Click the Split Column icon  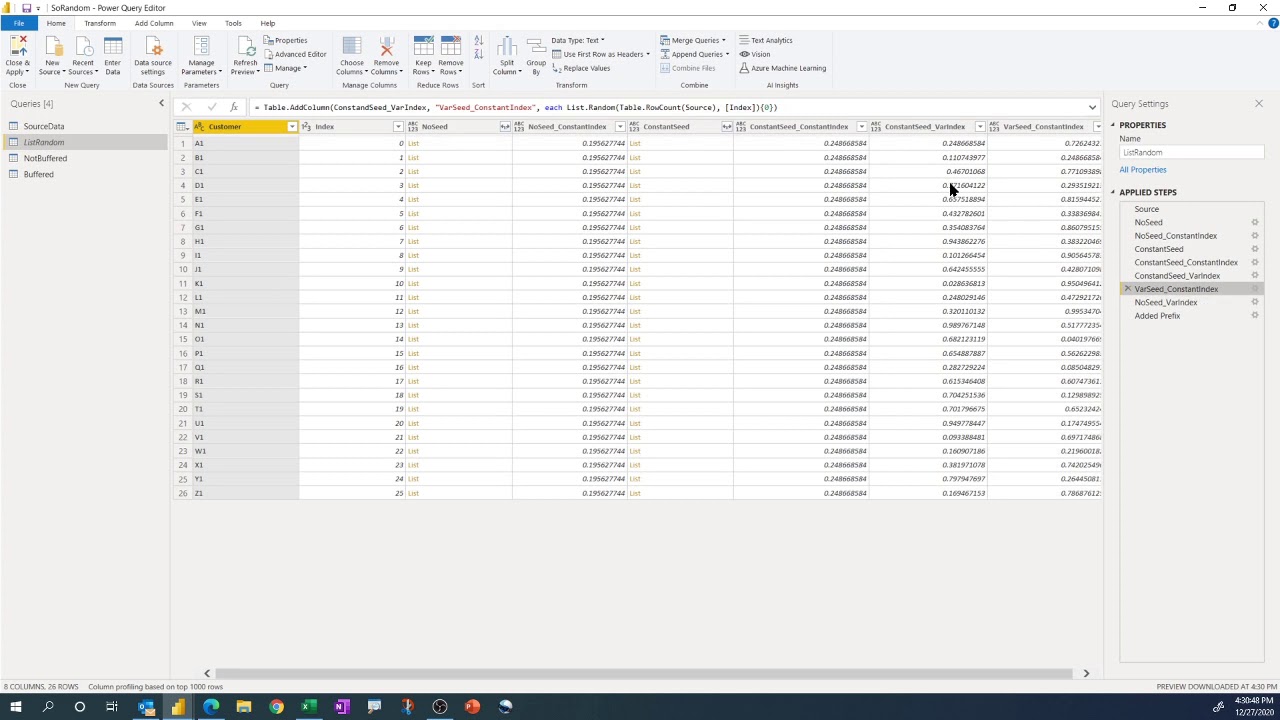coord(507,56)
